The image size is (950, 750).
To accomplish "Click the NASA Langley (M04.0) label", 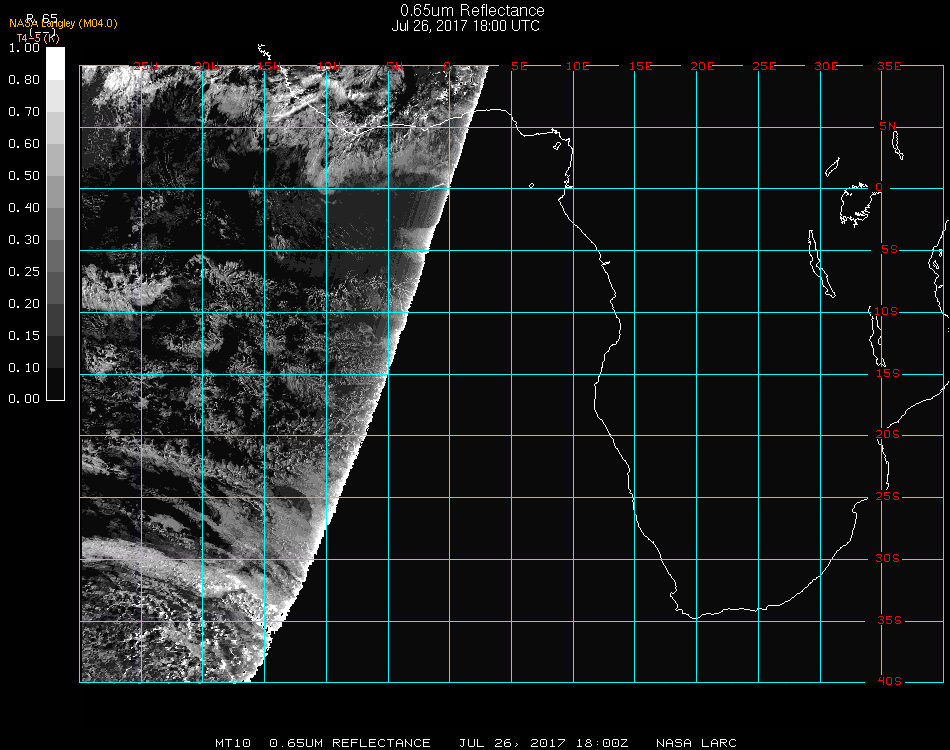I will tap(63, 24).
